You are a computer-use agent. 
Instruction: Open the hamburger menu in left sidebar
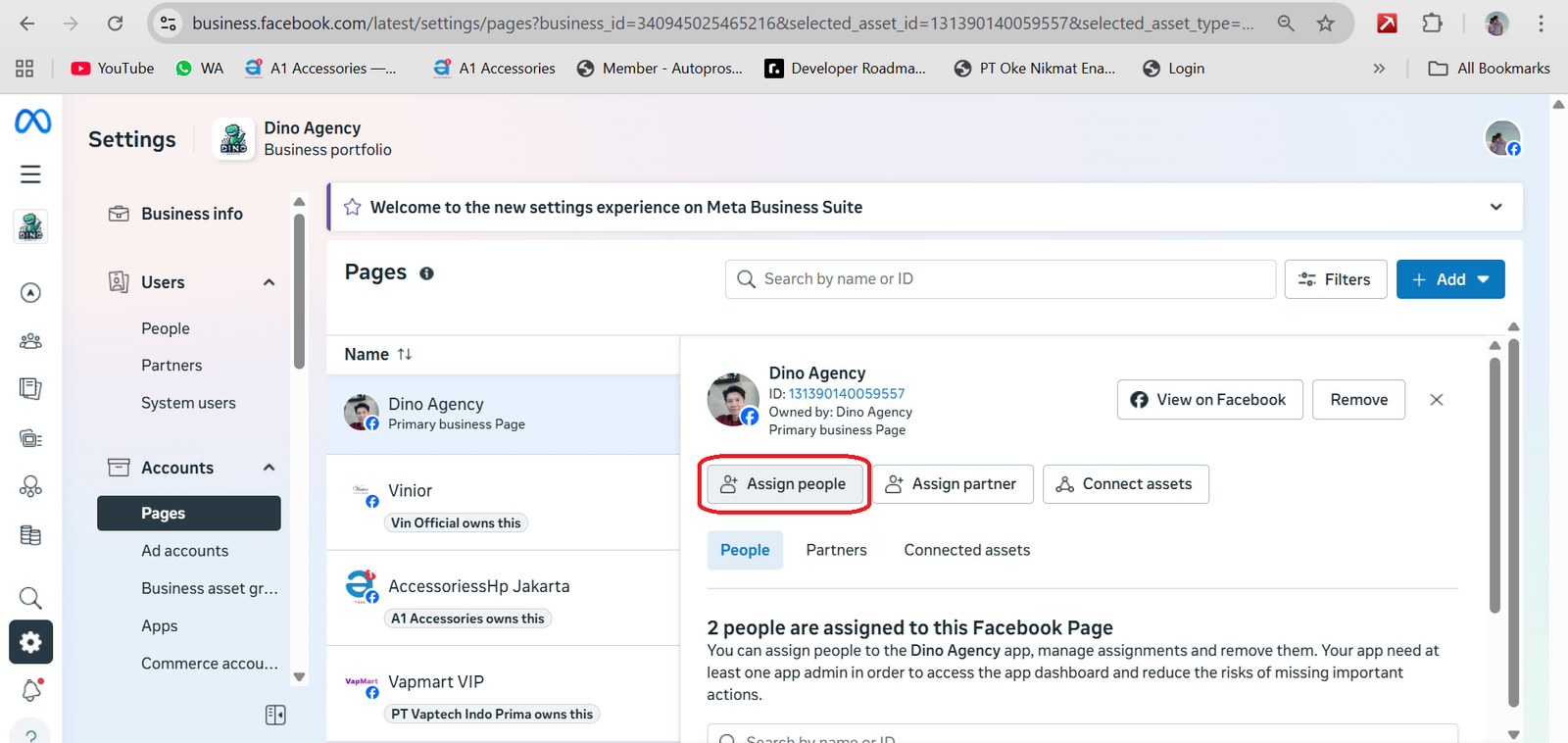click(30, 174)
